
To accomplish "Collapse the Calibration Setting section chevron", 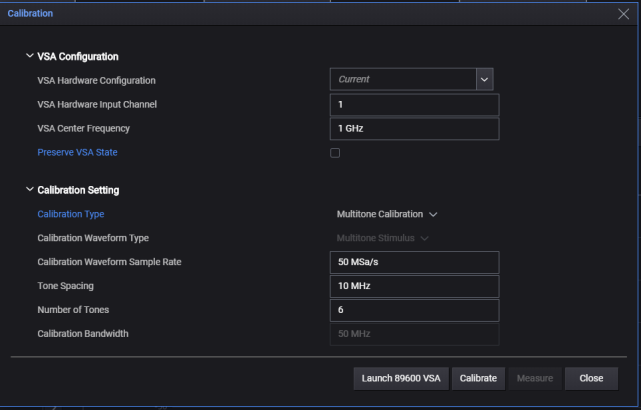I will (x=29, y=189).
